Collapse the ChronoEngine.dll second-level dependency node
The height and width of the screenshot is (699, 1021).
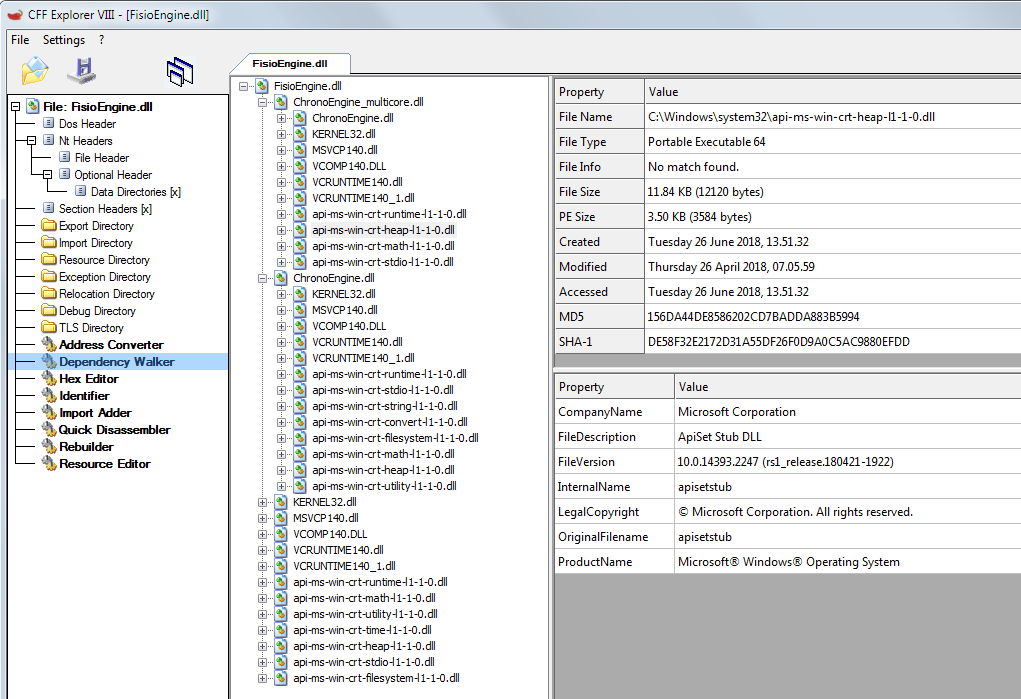pyautogui.click(x=262, y=278)
